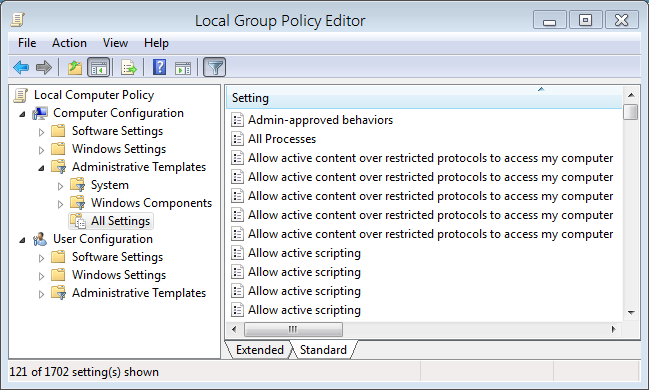Screen dimensions: 649x390
Task: Expand the Windows Components folder
Action: tap(60, 204)
